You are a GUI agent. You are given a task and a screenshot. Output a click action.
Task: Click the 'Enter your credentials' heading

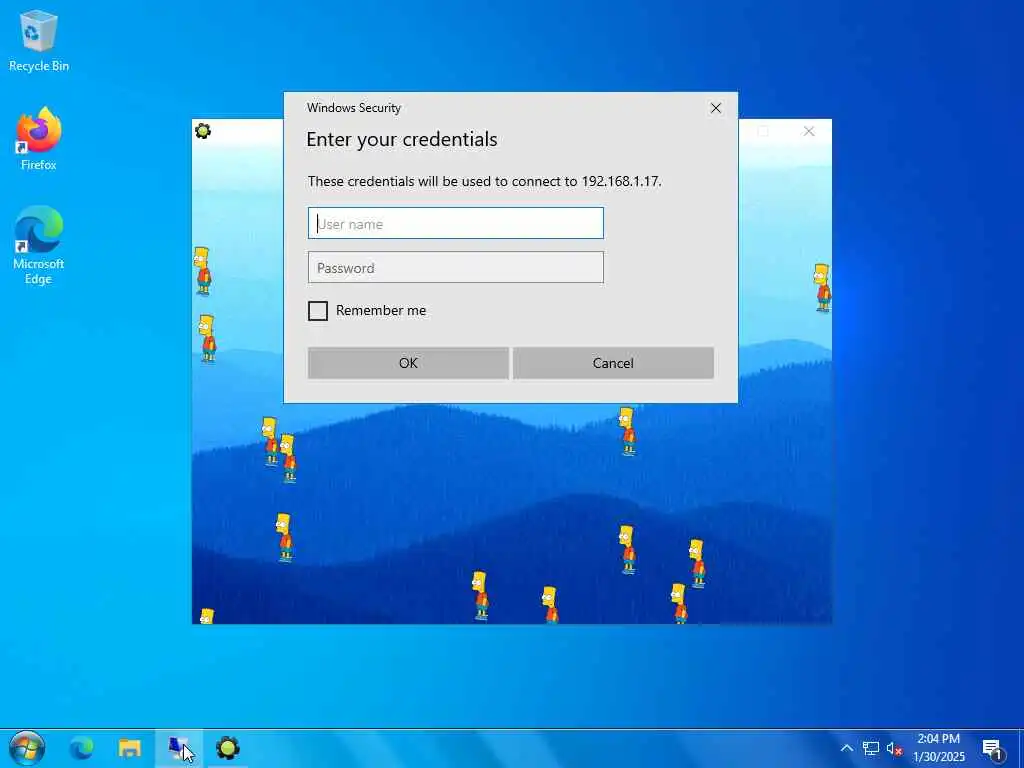pyautogui.click(x=402, y=139)
